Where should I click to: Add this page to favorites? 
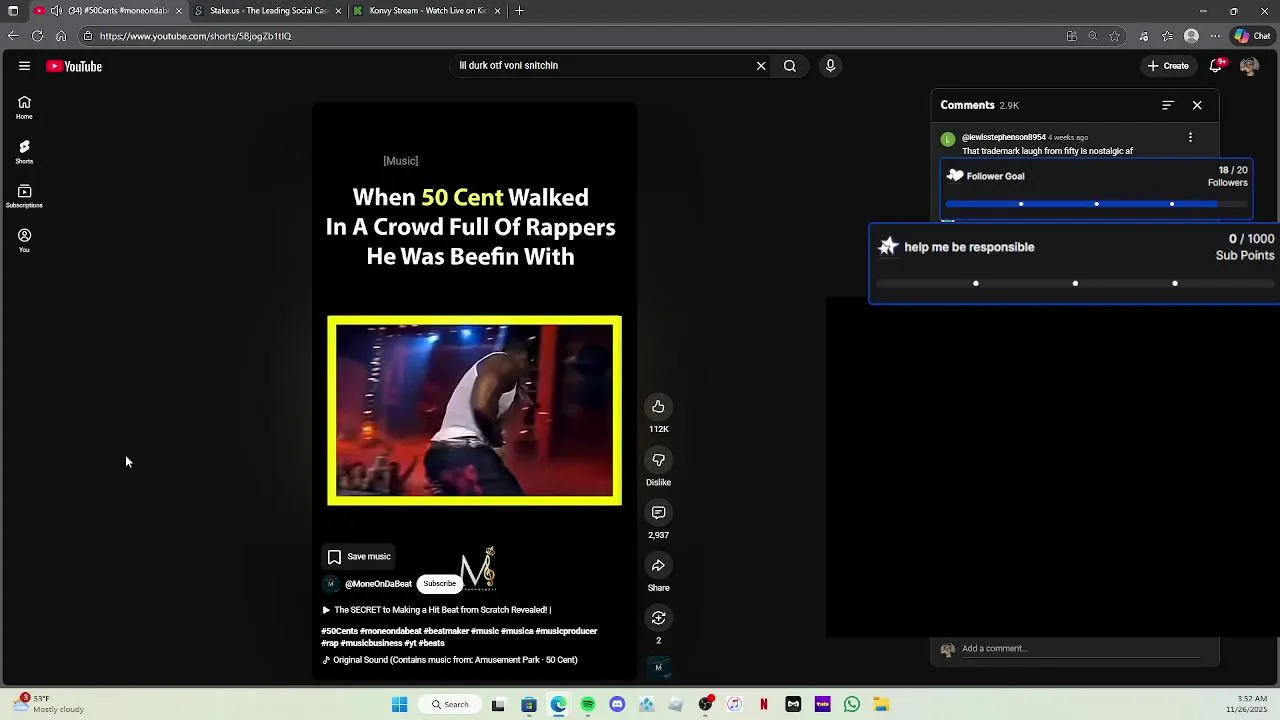[1115, 36]
